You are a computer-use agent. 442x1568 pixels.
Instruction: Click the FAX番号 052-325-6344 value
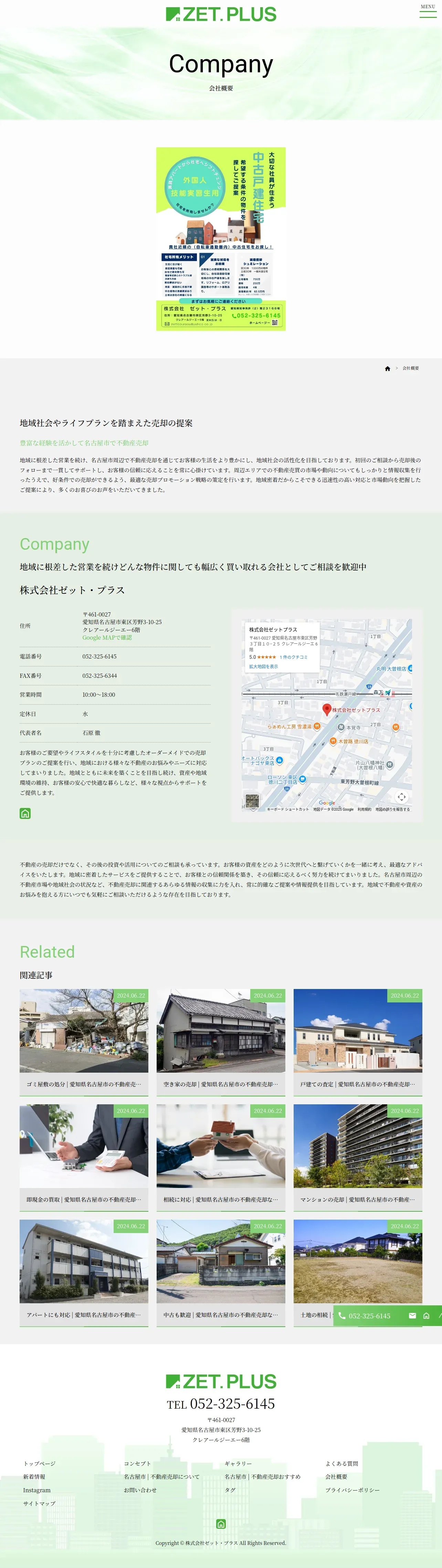(x=100, y=676)
